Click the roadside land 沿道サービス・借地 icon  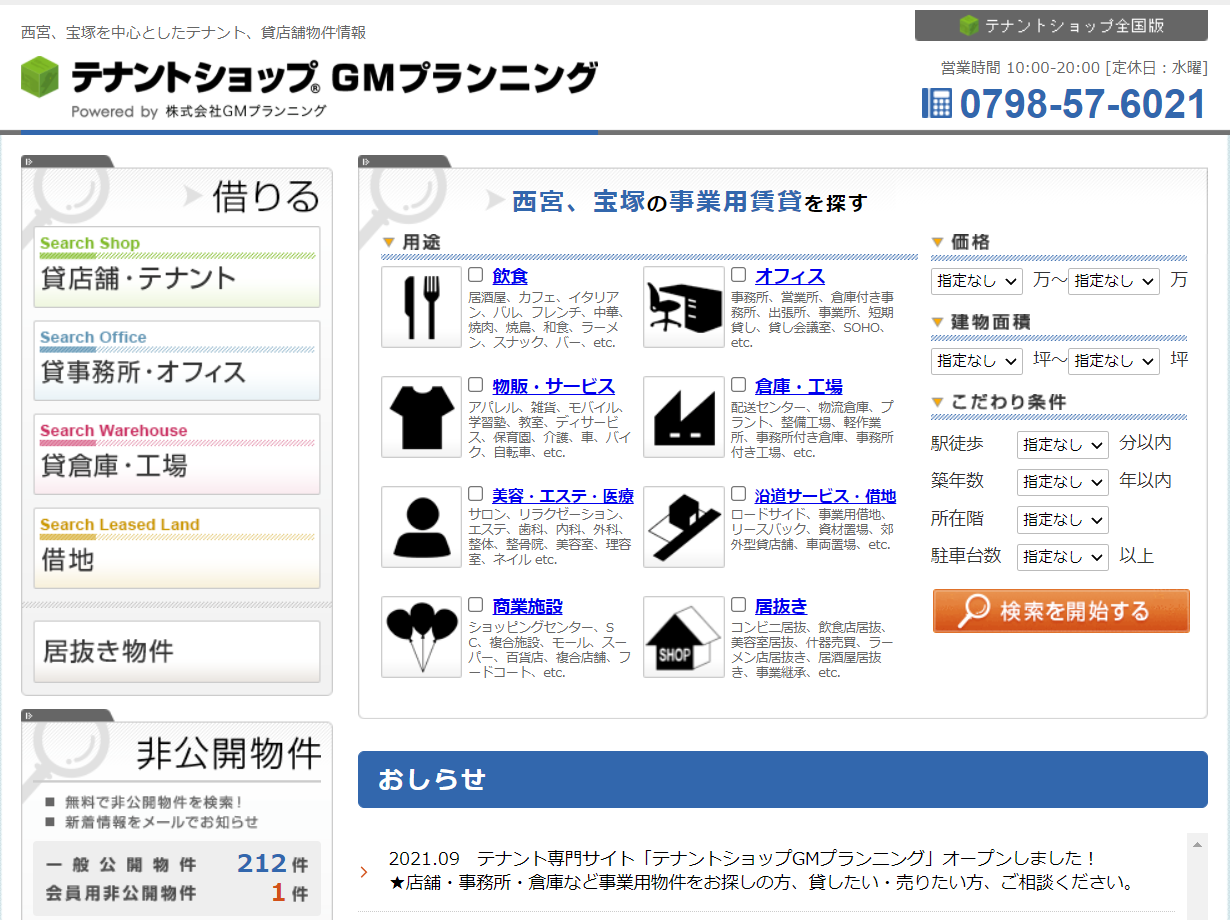click(x=684, y=527)
